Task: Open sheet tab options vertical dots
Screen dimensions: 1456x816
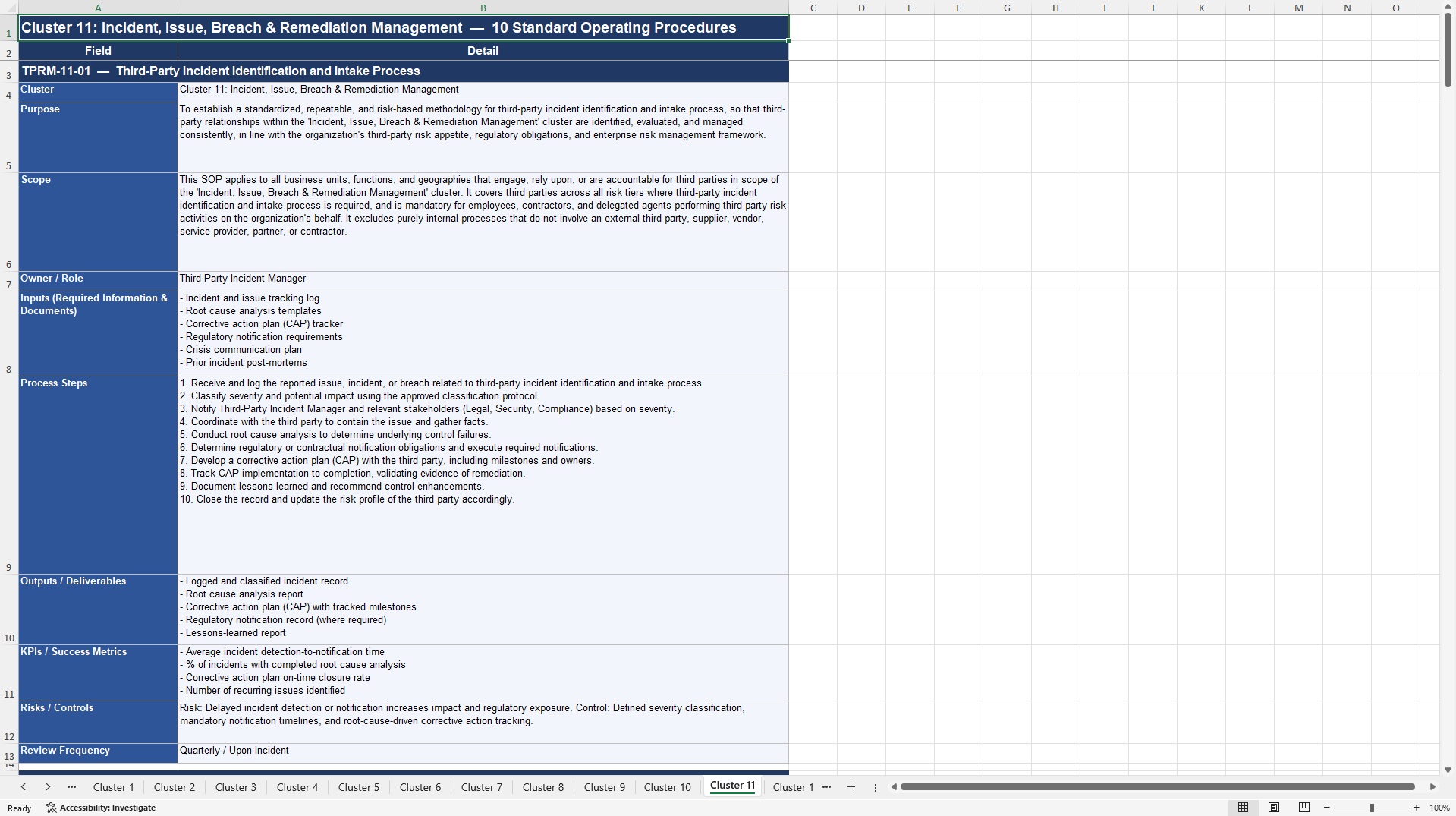Action: 876,787
